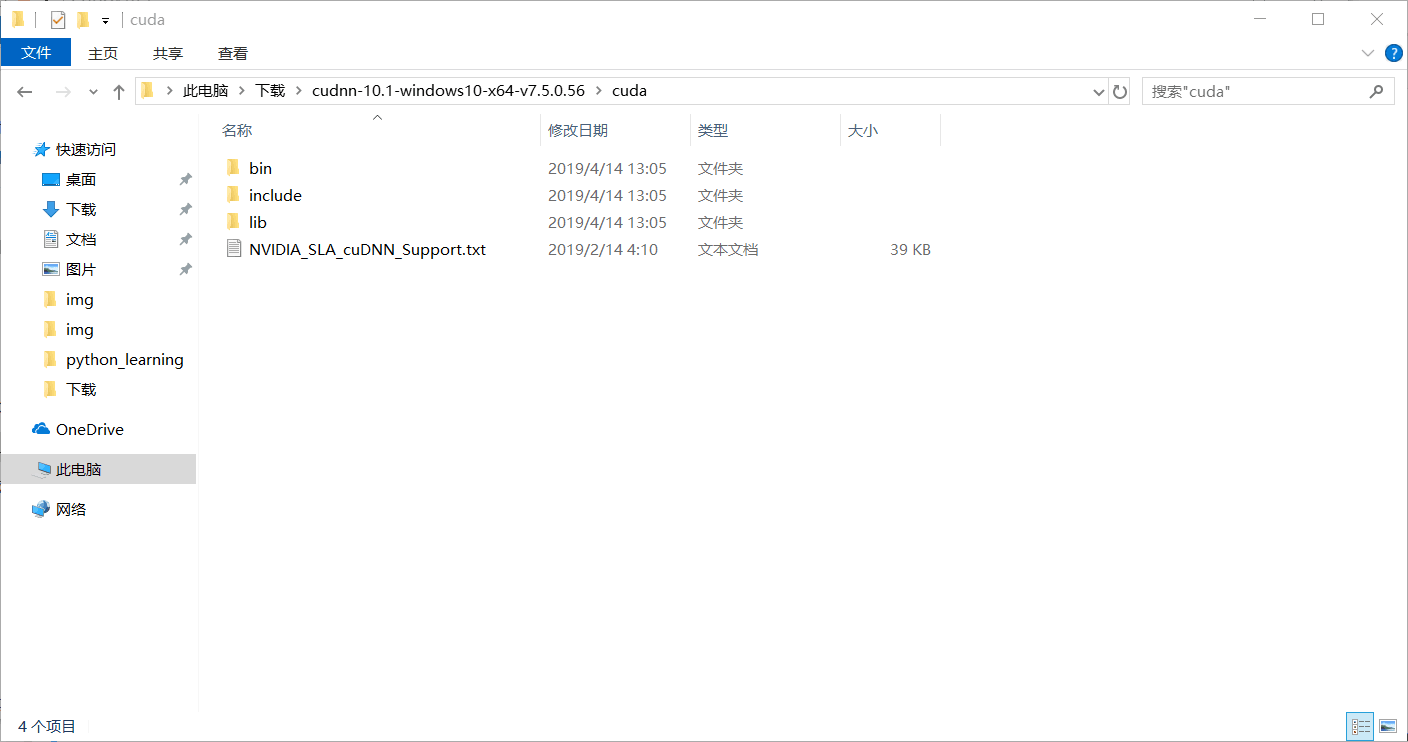Switch to the 主页 ribbon tab

tap(103, 53)
